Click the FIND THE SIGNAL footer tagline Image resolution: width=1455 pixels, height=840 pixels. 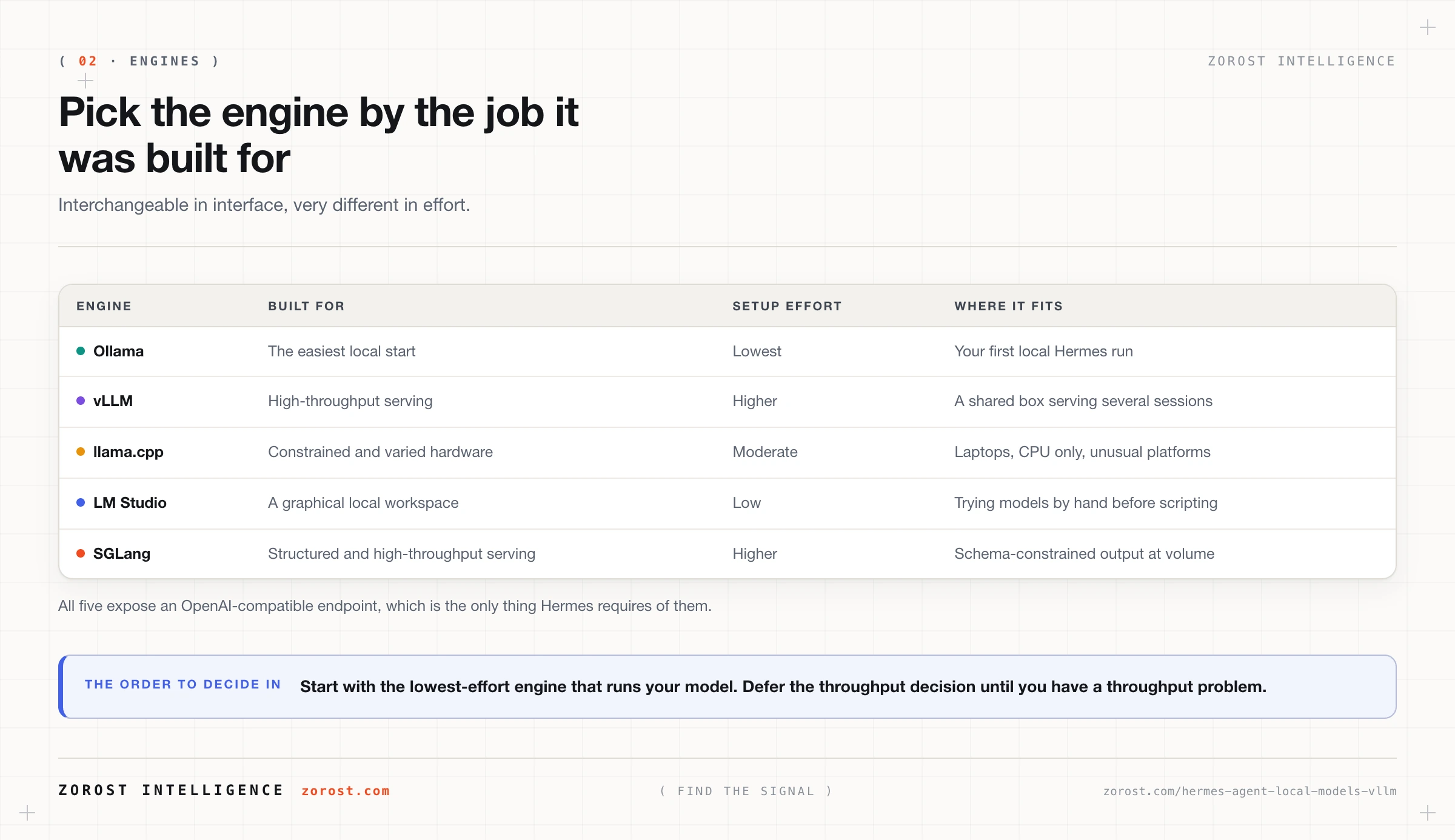click(746, 791)
